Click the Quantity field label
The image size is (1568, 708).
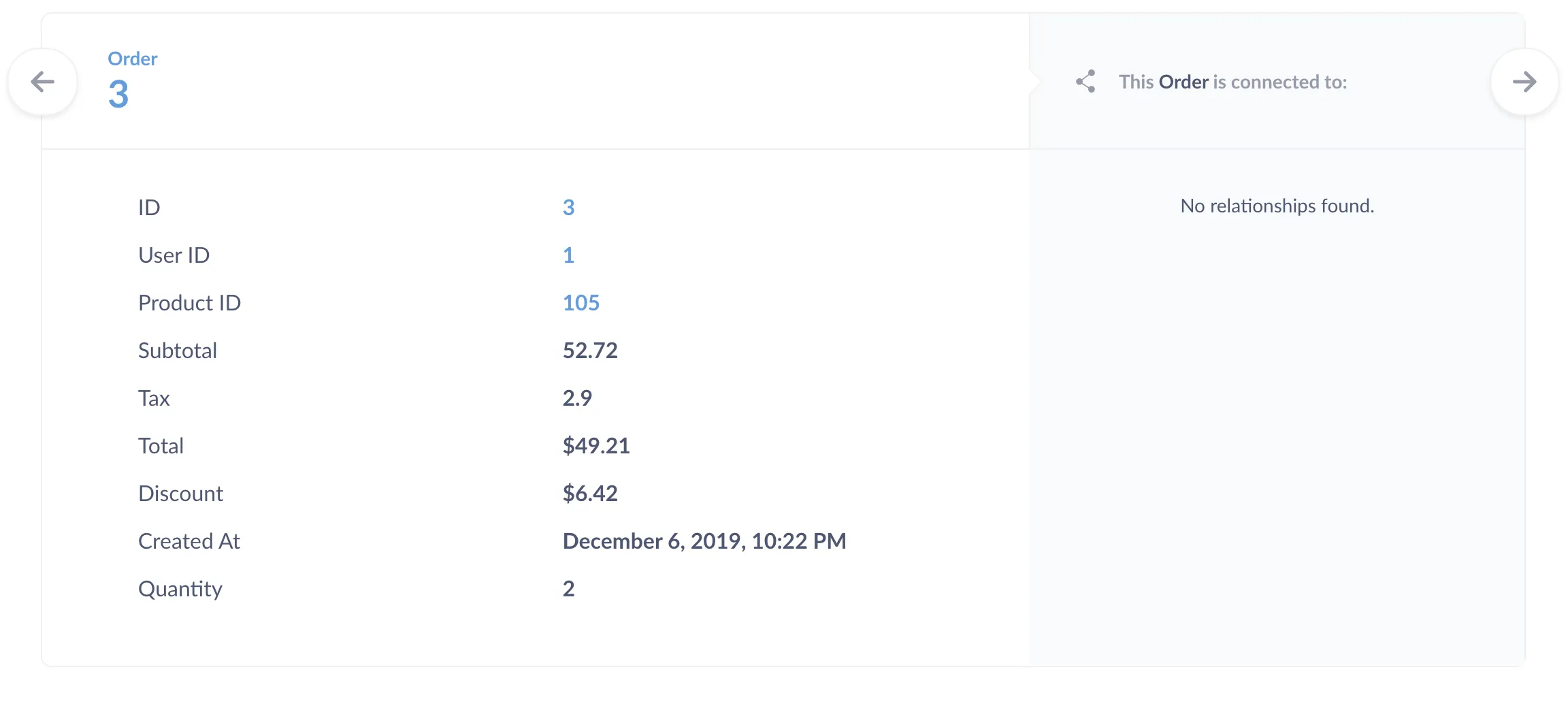[180, 589]
